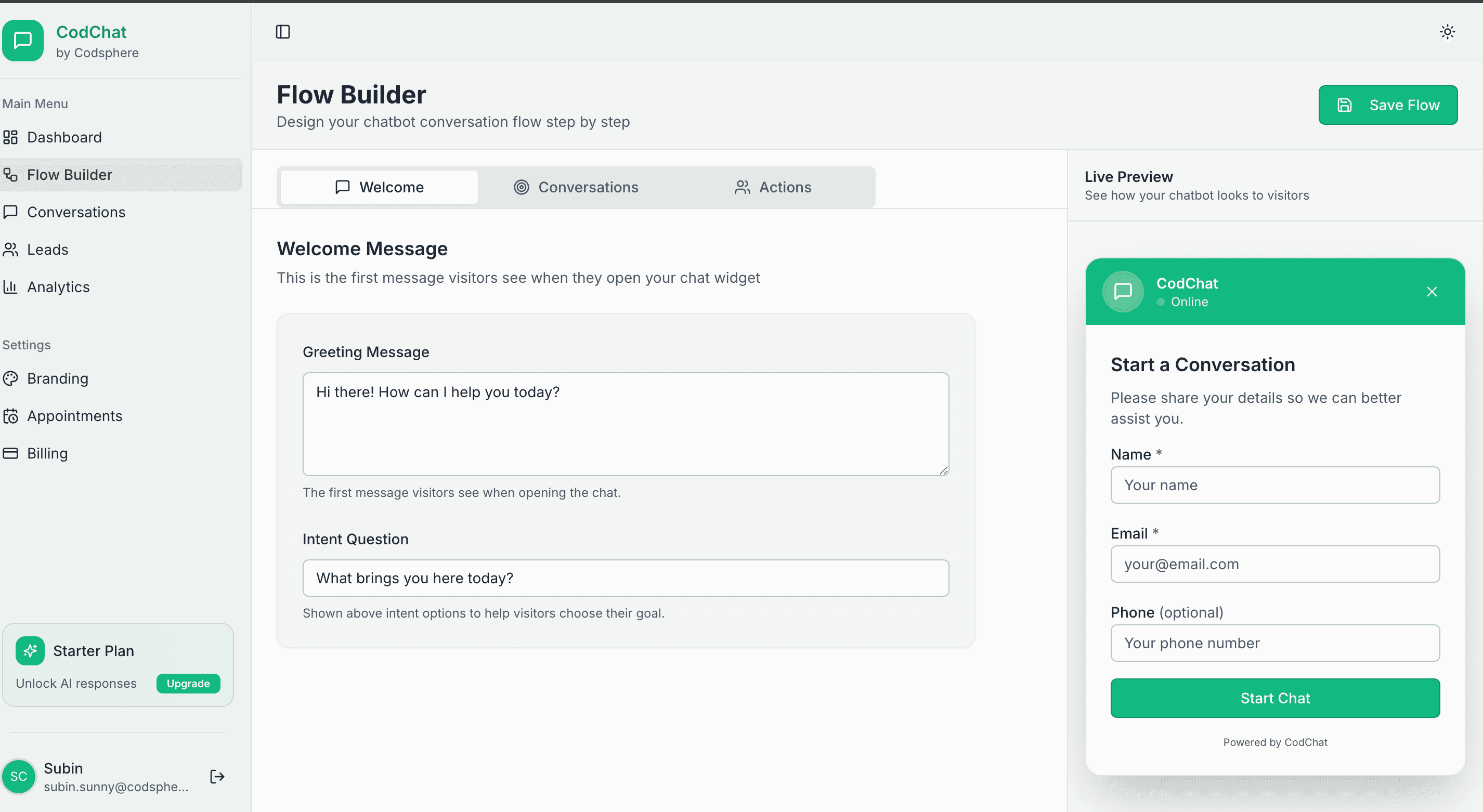Open the Leads page

(47, 249)
